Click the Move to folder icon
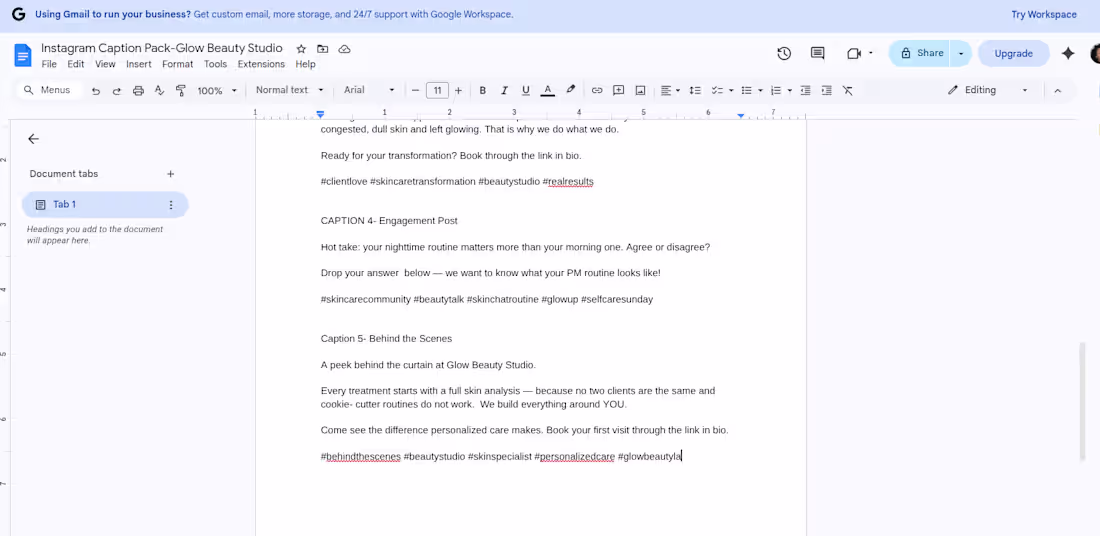 (x=323, y=49)
